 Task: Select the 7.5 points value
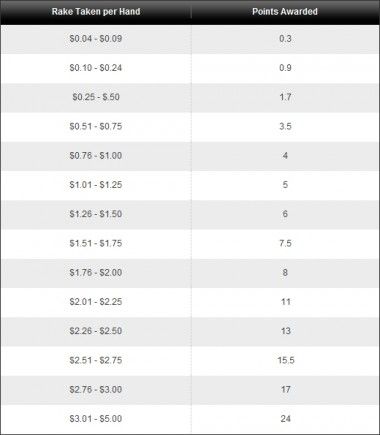click(285, 243)
